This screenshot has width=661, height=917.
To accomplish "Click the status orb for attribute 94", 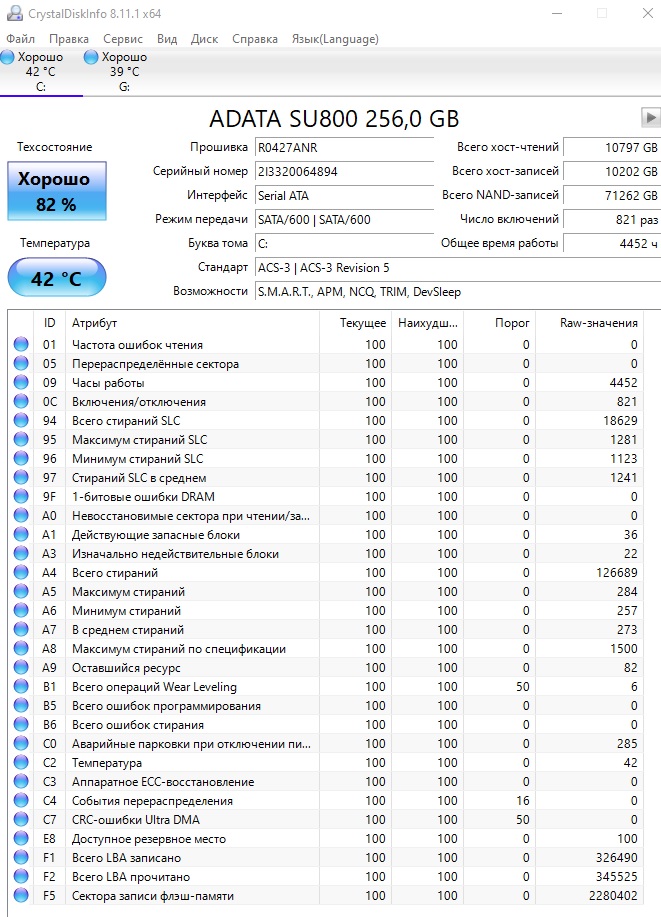I will click(x=21, y=420).
